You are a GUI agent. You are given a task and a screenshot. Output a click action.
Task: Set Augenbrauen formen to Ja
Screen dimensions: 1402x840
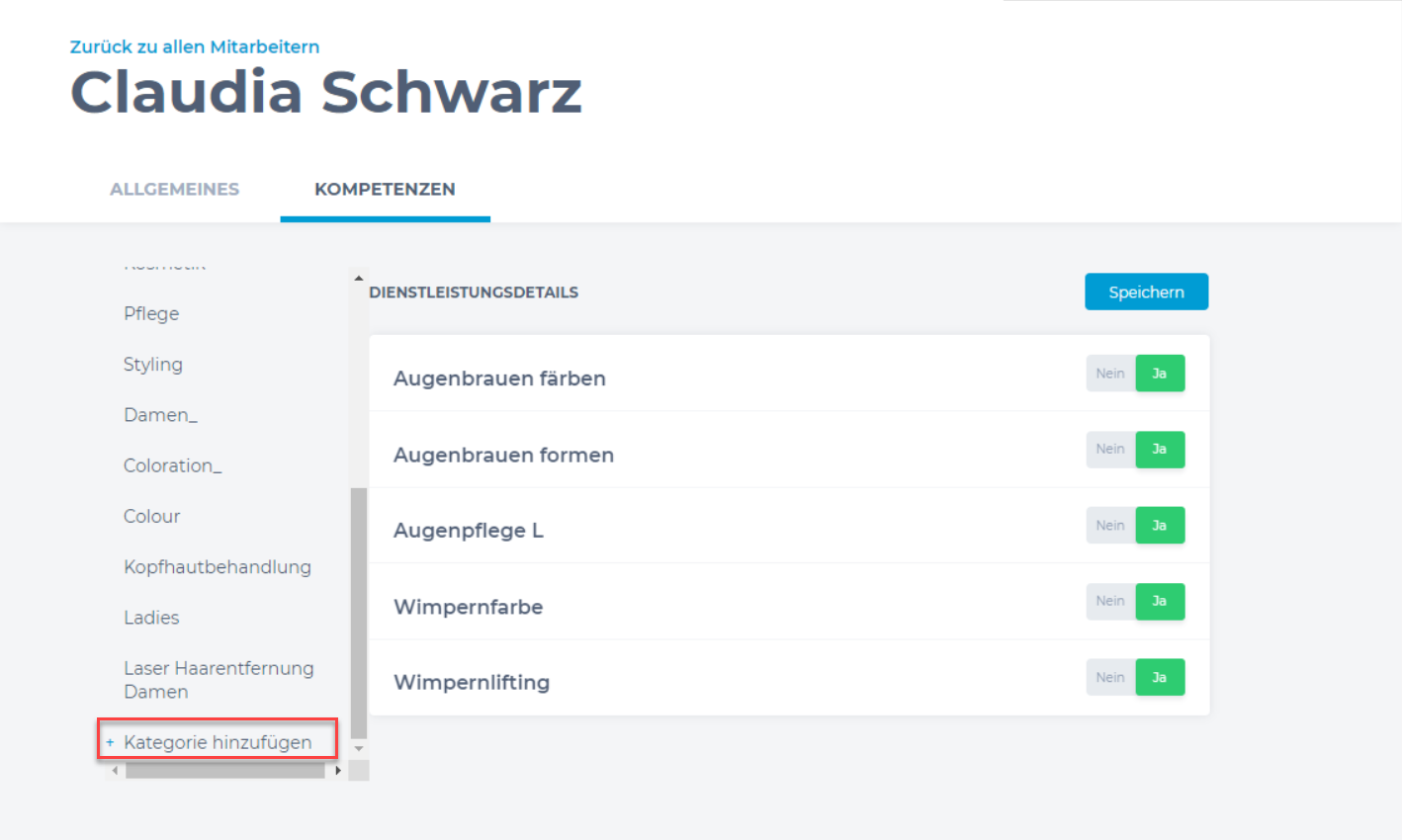(x=1160, y=450)
